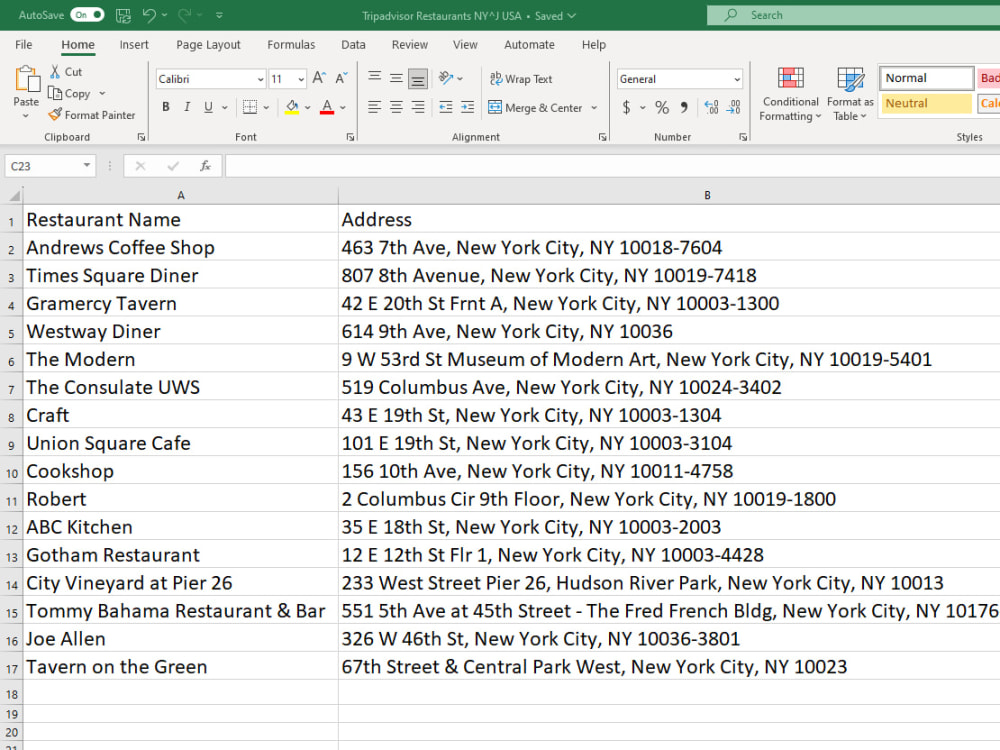Screen dimensions: 1000x750
Task: Open Customize Quick Access Toolbar arrow
Action: coord(219,15)
